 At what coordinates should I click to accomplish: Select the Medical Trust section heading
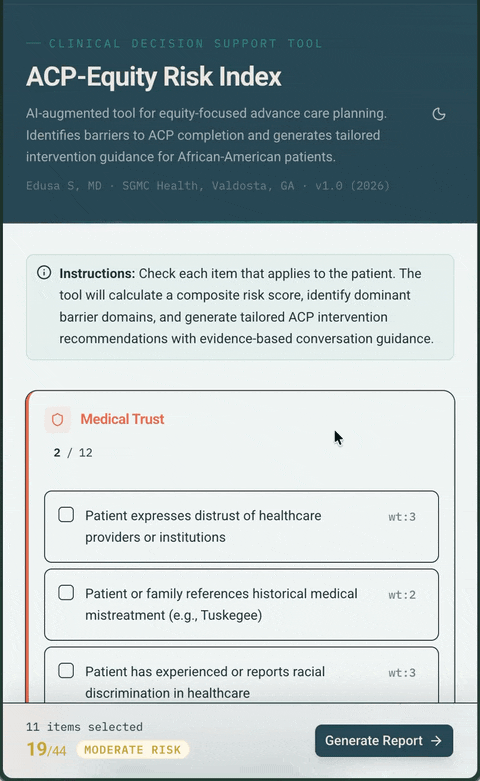point(122,419)
